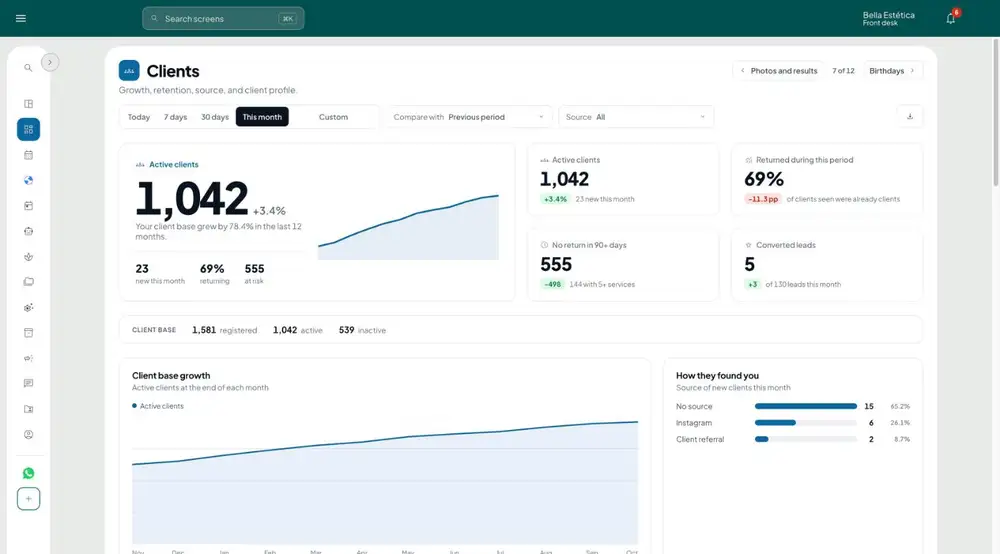This screenshot has height=554, width=1000.
Task: Select the Custom period tab
Action: pyautogui.click(x=333, y=117)
